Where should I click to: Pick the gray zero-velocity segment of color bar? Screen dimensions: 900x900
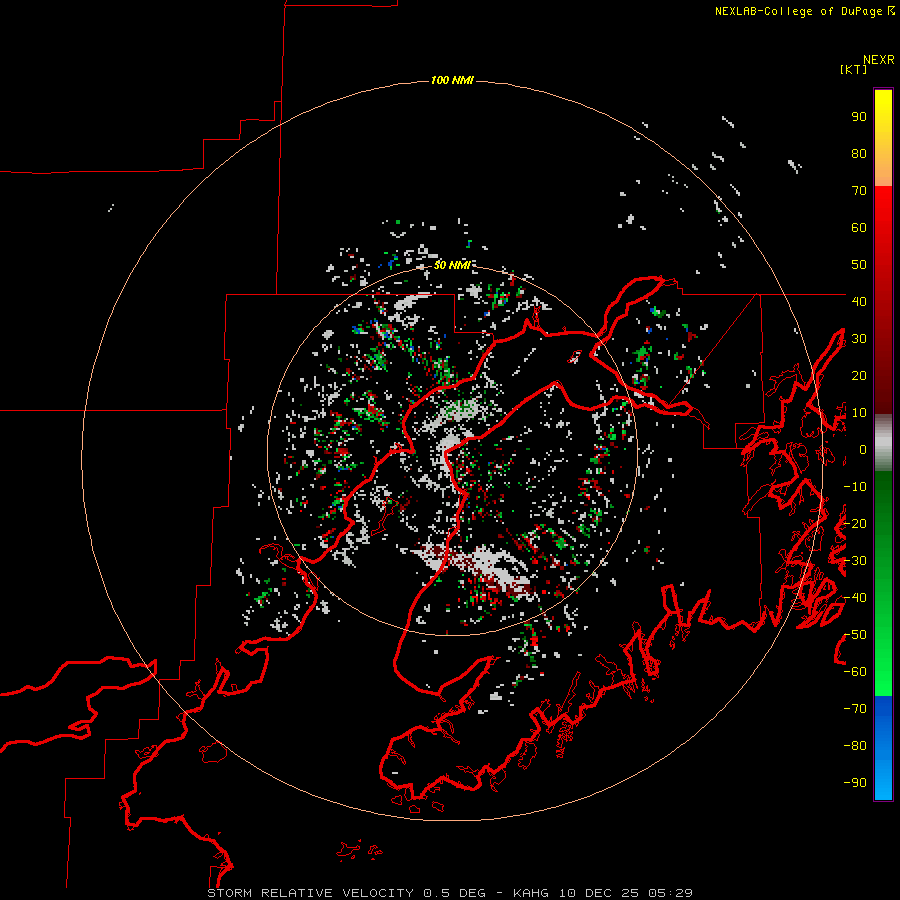[883, 443]
